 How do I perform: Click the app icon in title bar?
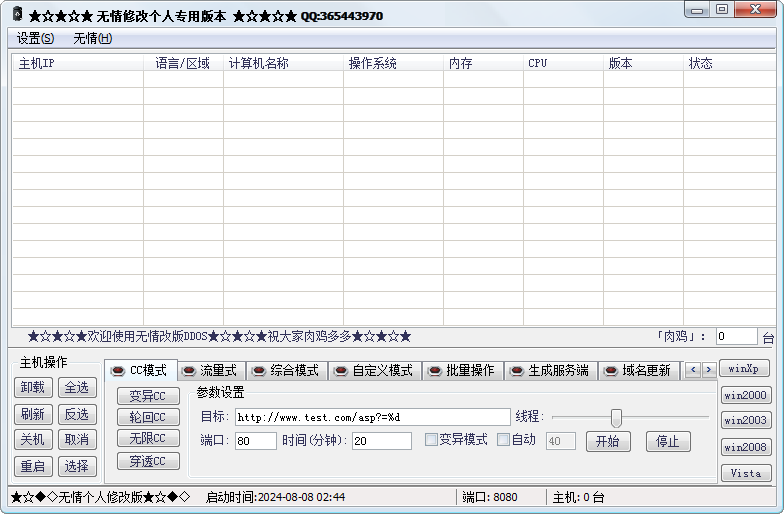[x=16, y=15]
